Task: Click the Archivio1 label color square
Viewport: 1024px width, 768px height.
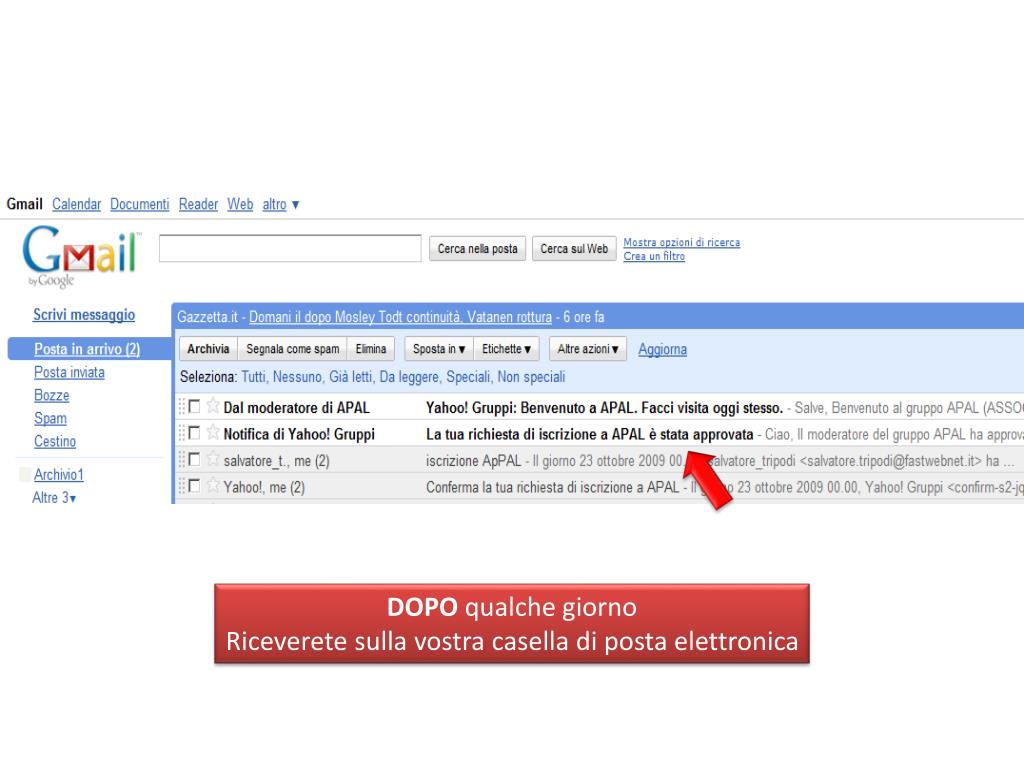Action: tap(25, 475)
